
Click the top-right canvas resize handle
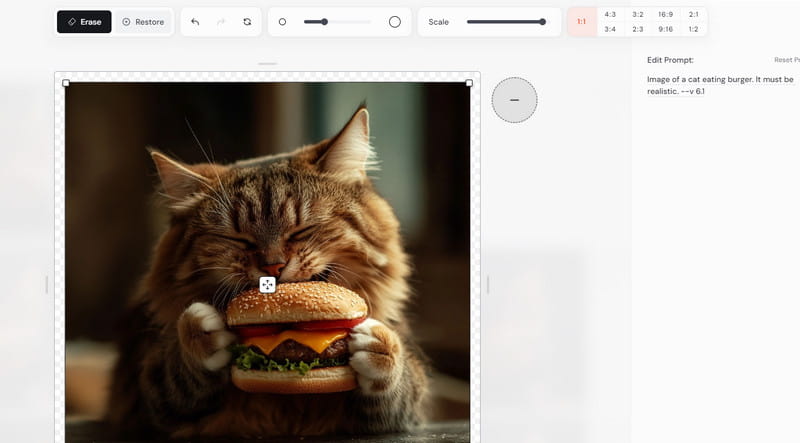469,83
